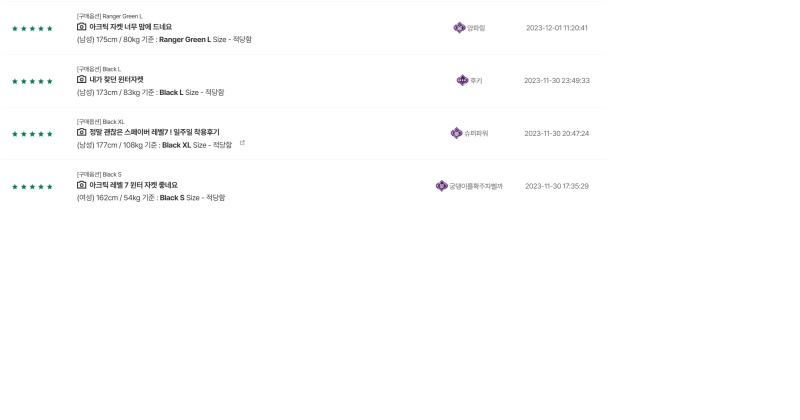This screenshot has width=800, height=420.
Task: Click five-star rating of Ranger Green L review
Action: pos(32,28)
